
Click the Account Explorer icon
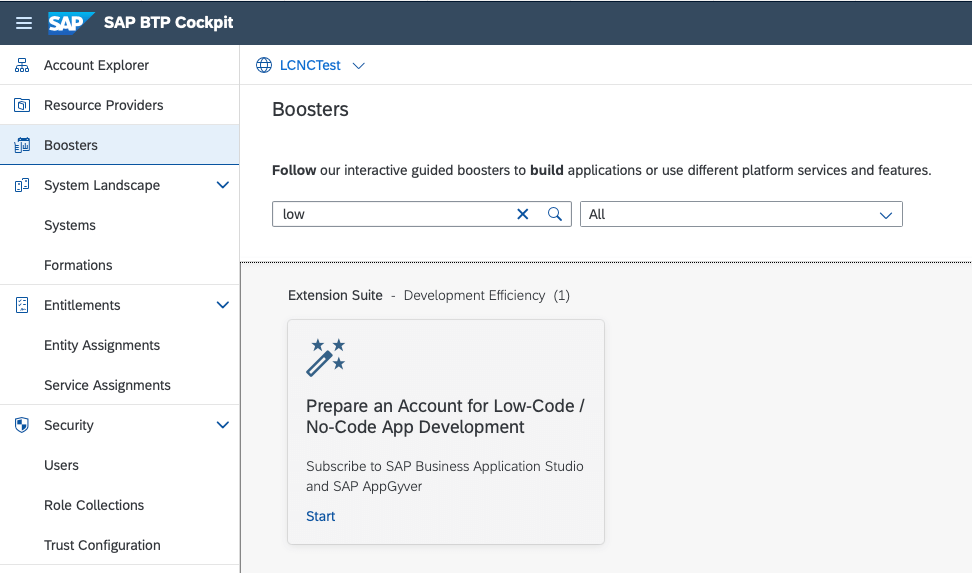click(x=22, y=65)
